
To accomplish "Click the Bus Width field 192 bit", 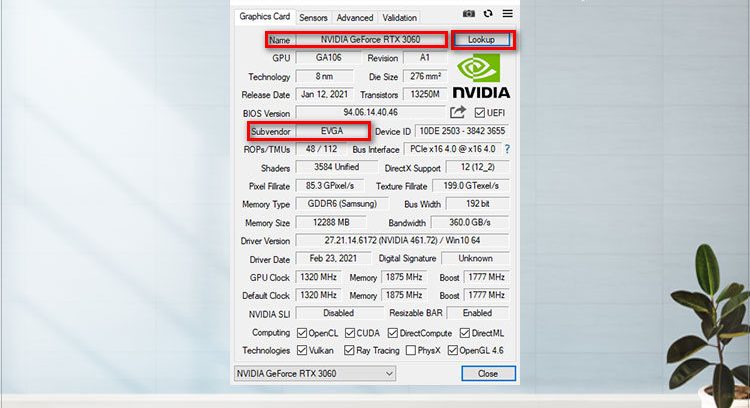I will tap(477, 204).
